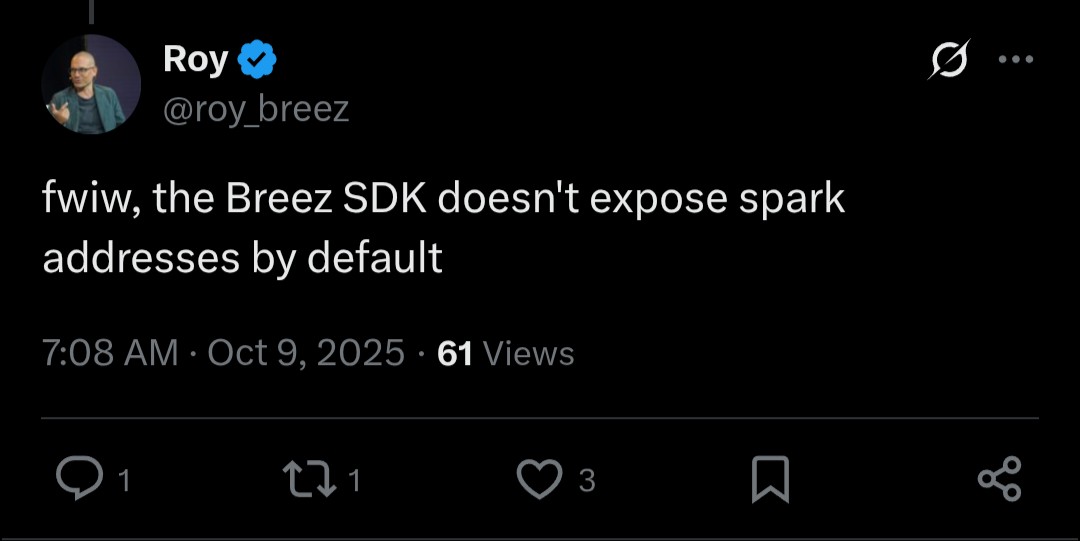Click the 7:08 AM timestamp
The image size is (1080, 541).
pyautogui.click(x=110, y=353)
